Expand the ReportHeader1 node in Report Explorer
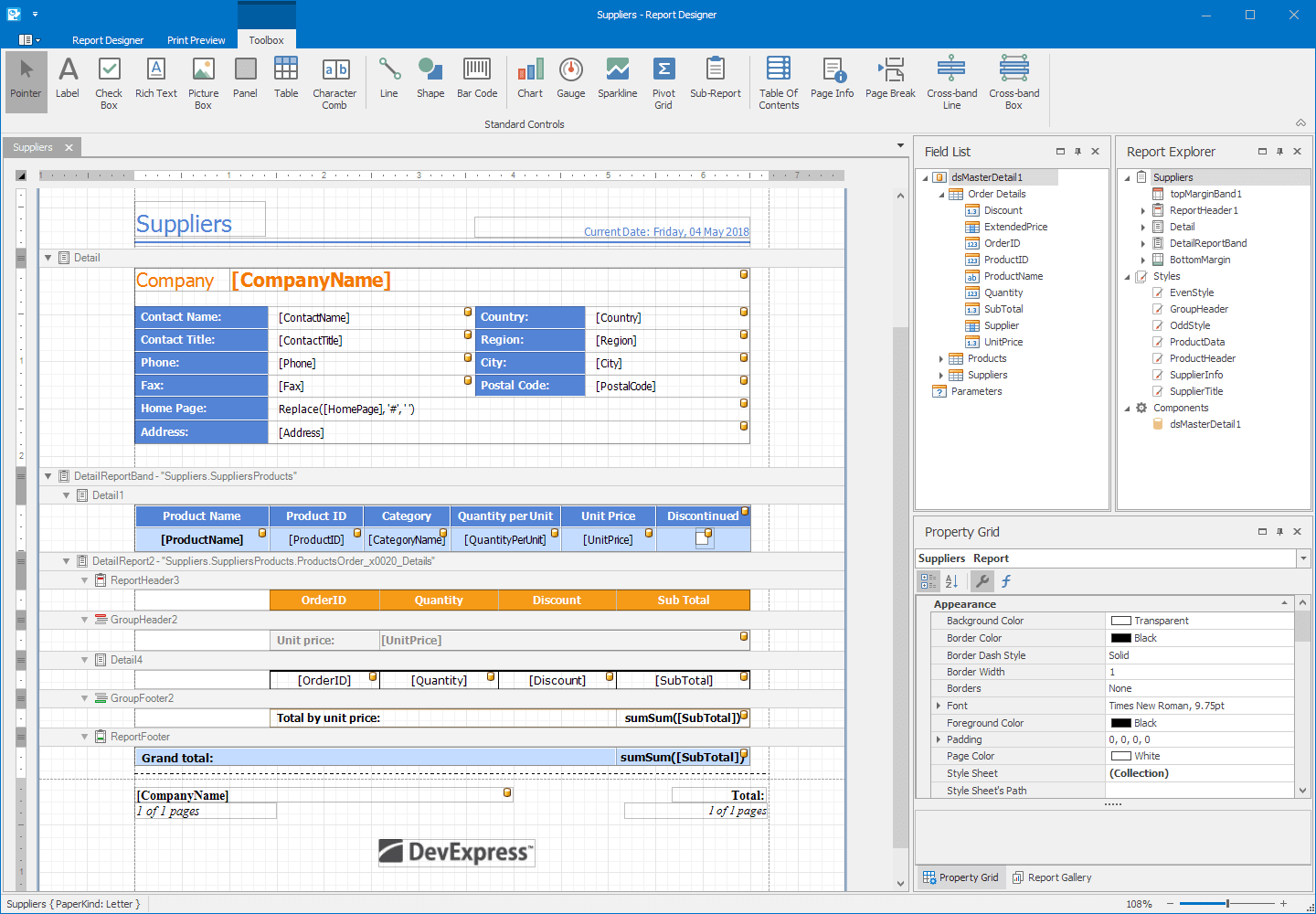The image size is (1316, 914). tap(1141, 210)
